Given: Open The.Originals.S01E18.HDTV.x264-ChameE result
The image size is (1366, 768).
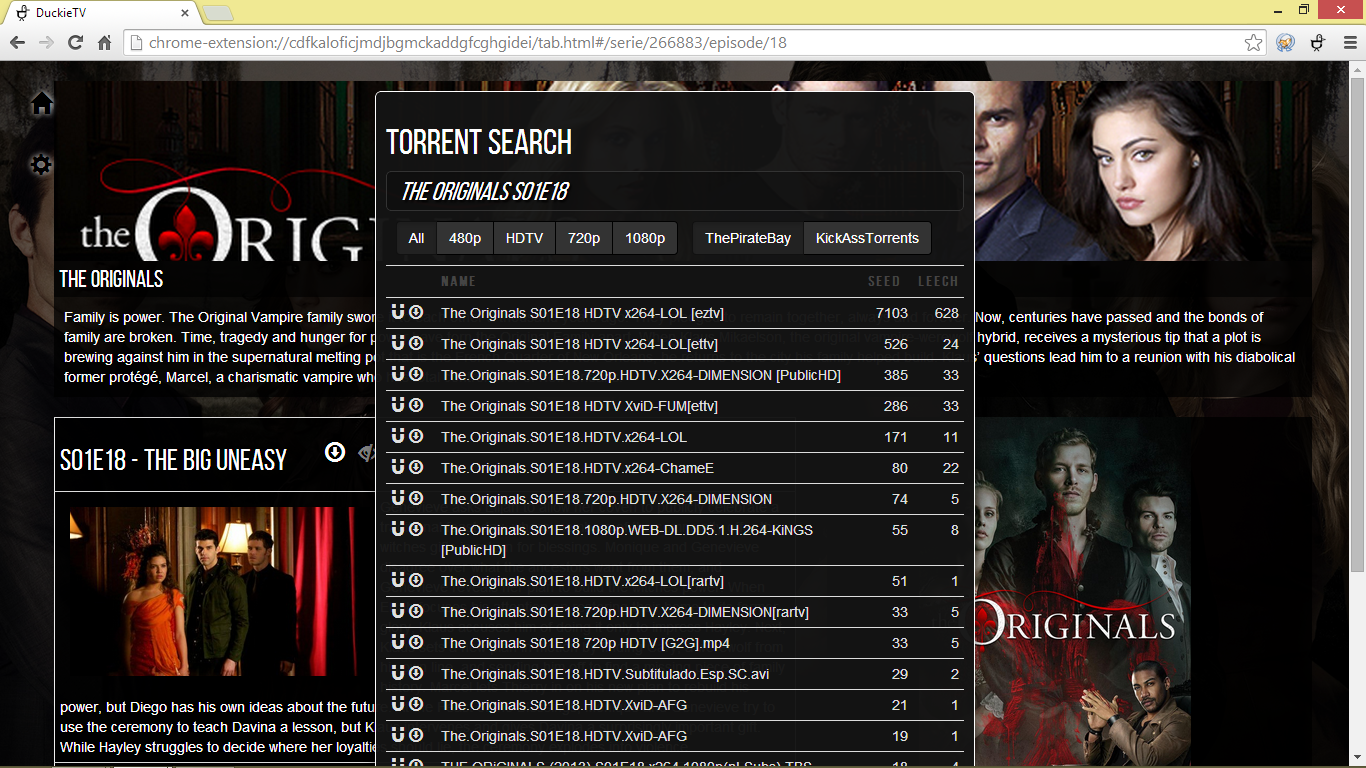Looking at the screenshot, I should tap(577, 468).
